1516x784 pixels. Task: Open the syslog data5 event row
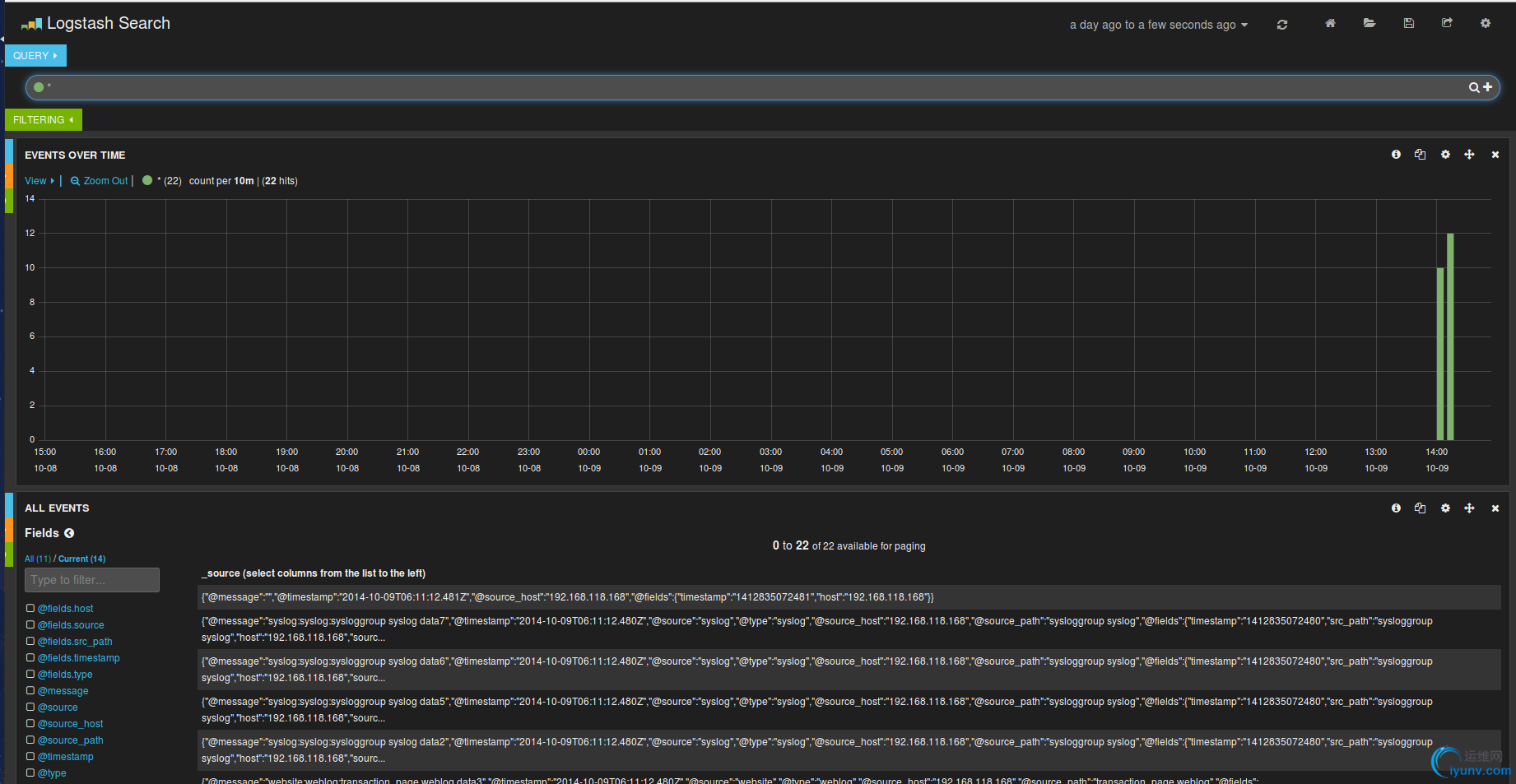click(849, 710)
